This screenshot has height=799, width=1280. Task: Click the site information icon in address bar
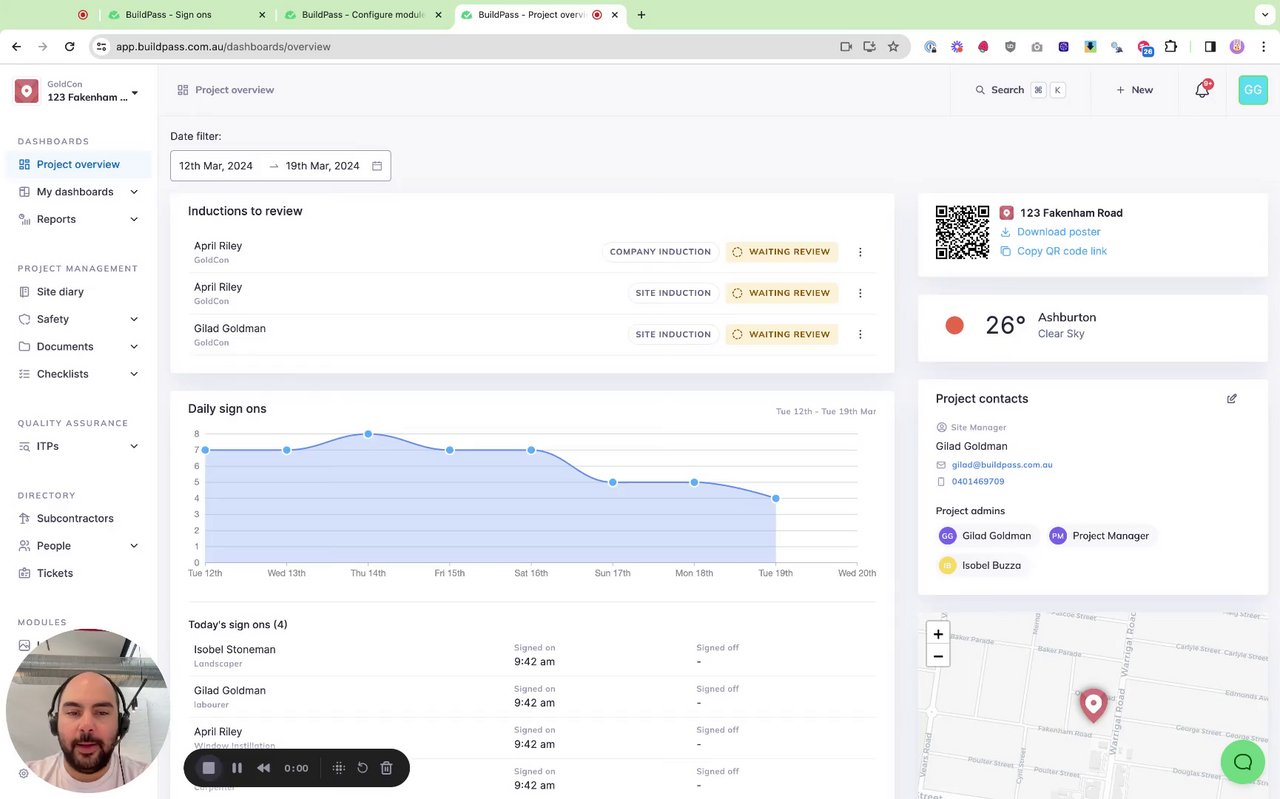tap(101, 46)
